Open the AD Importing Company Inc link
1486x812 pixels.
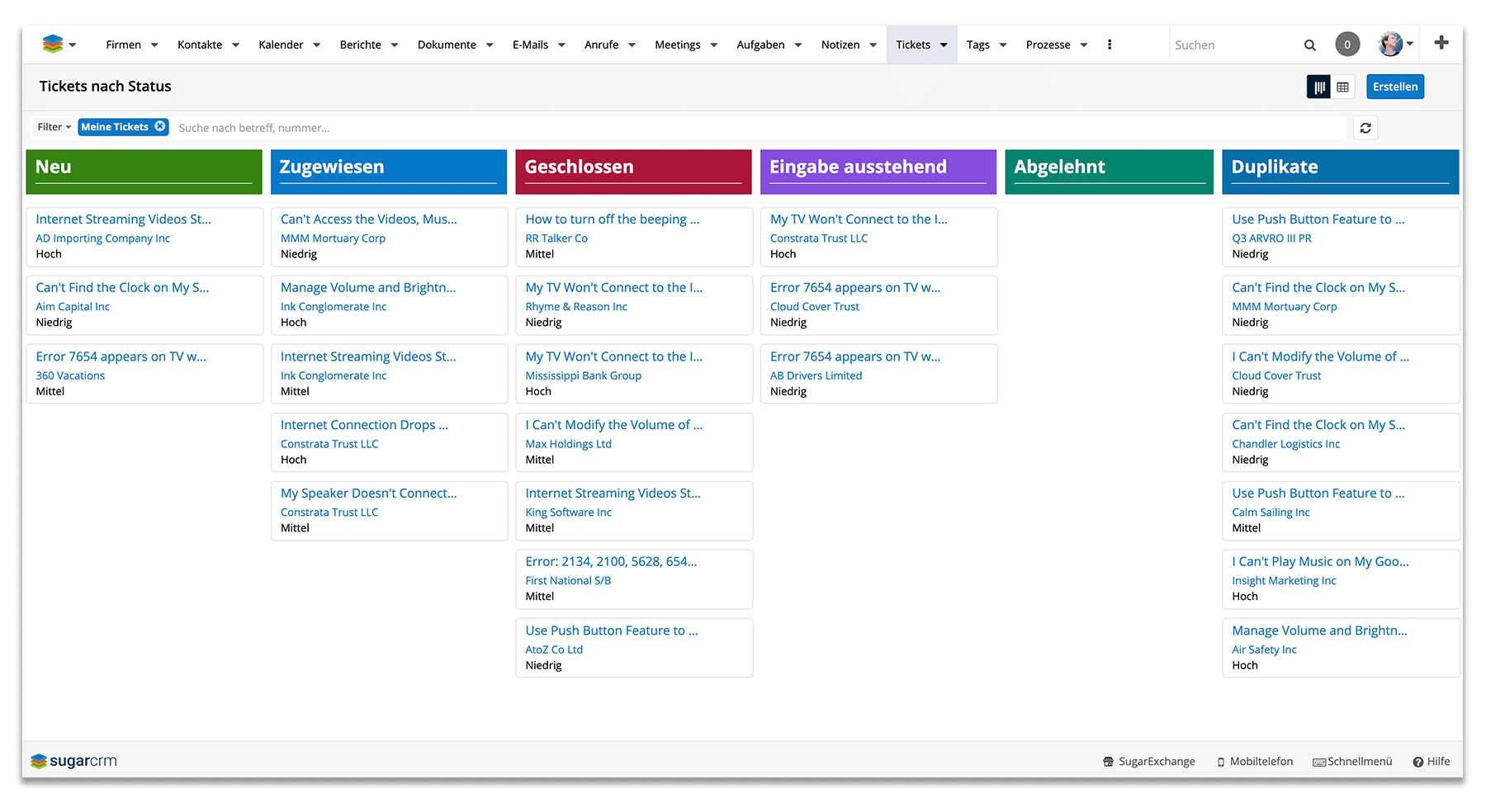tap(102, 238)
